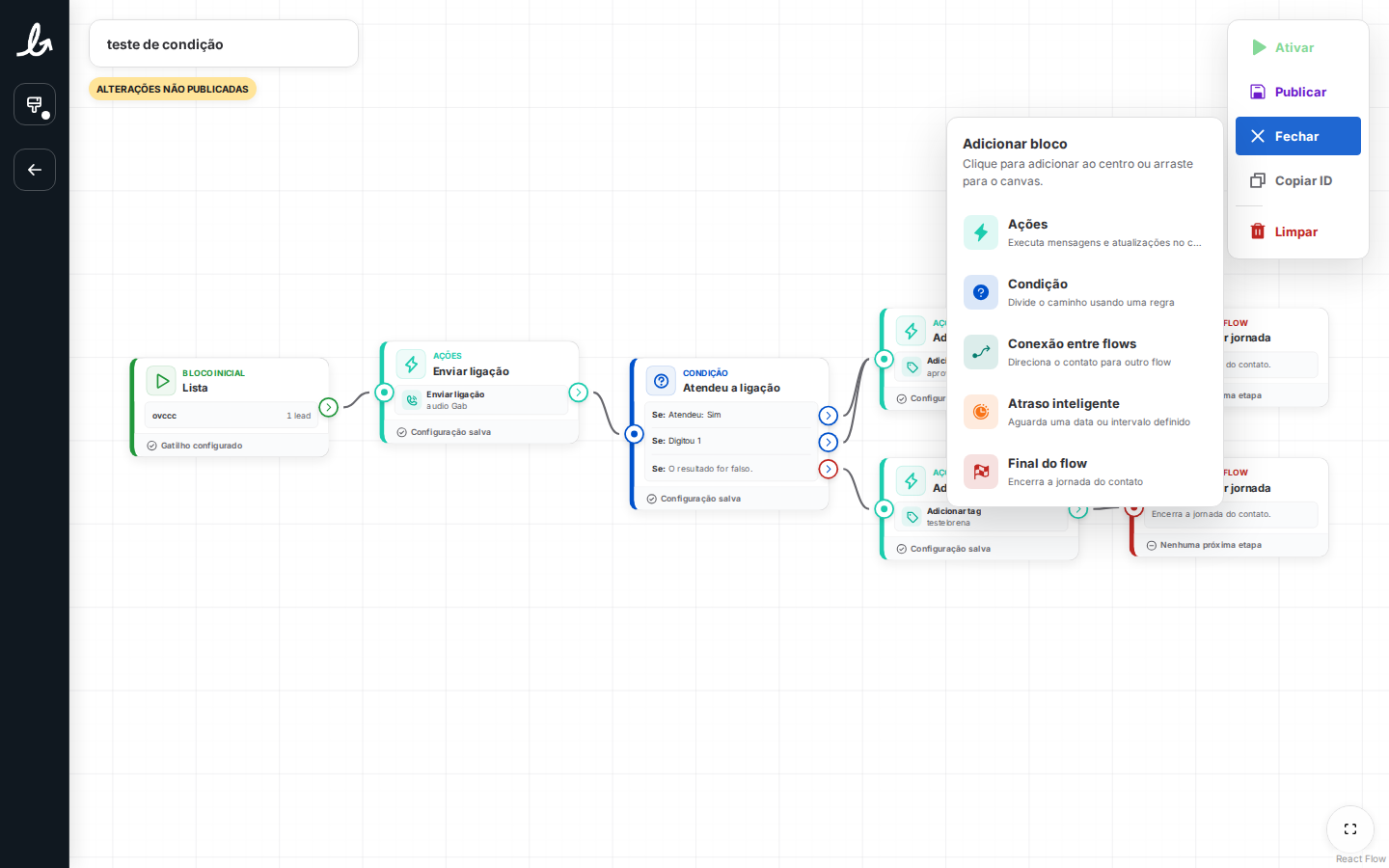This screenshot has height=868, width=1389.
Task: Add a Final do flow block
Action: pos(1085,472)
